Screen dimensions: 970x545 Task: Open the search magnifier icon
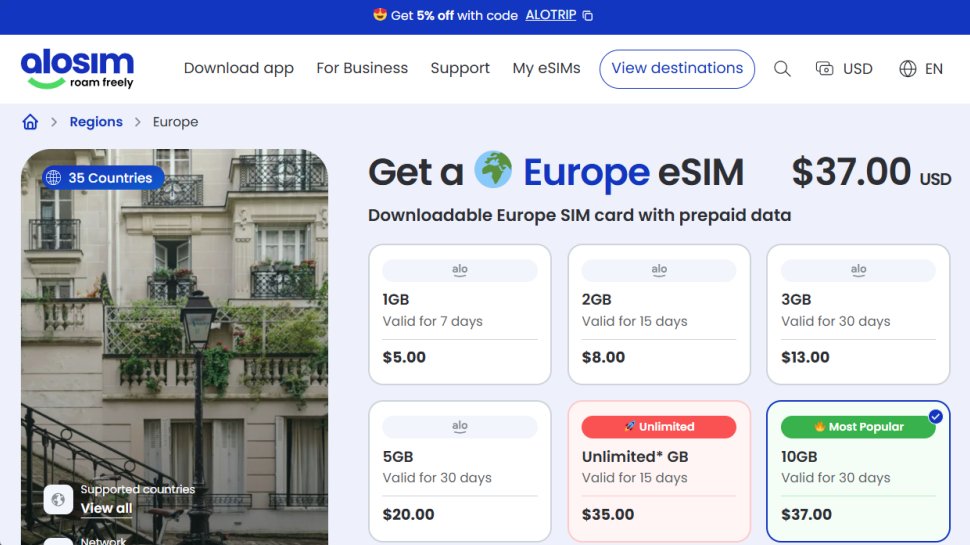[782, 69]
